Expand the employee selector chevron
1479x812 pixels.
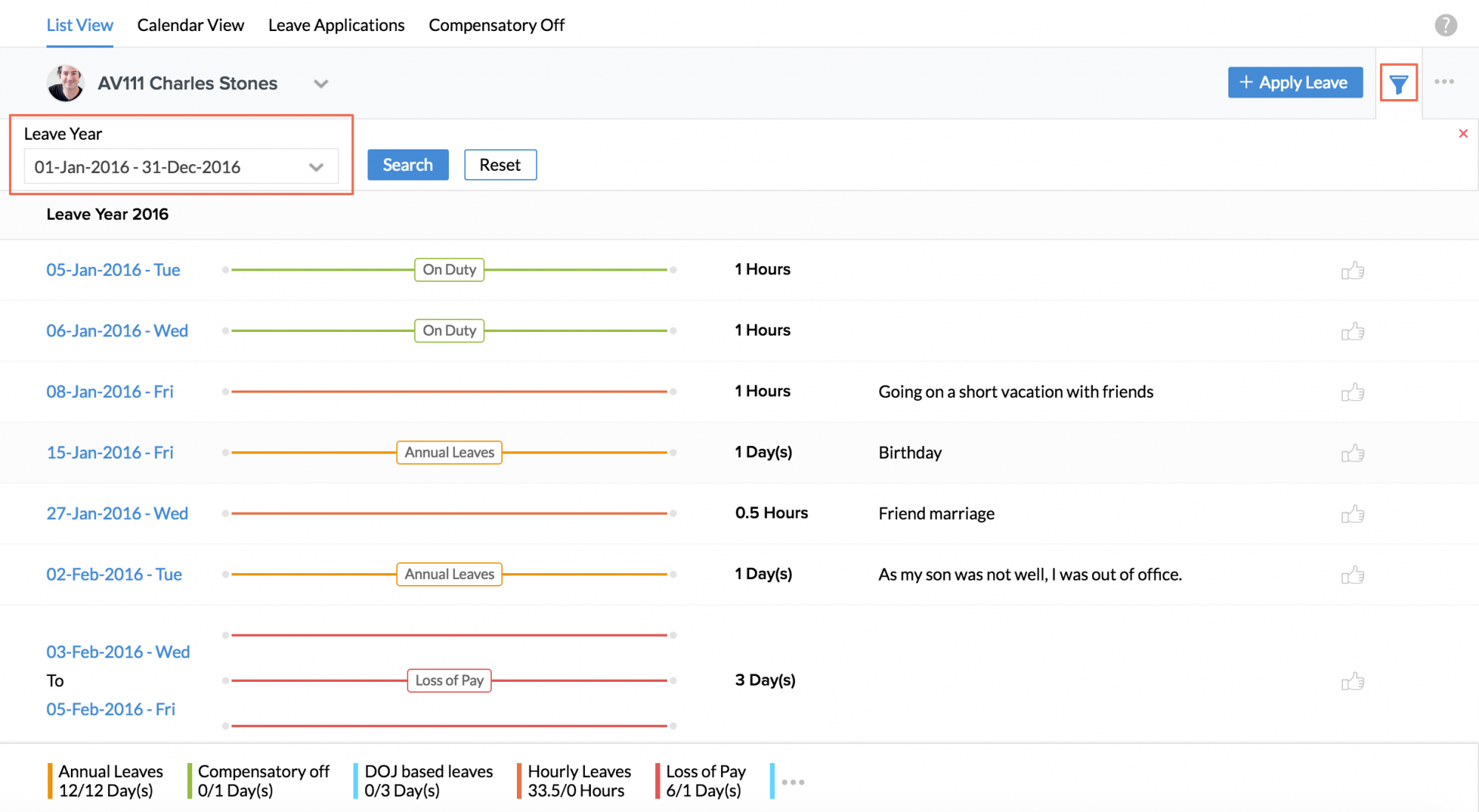320,84
